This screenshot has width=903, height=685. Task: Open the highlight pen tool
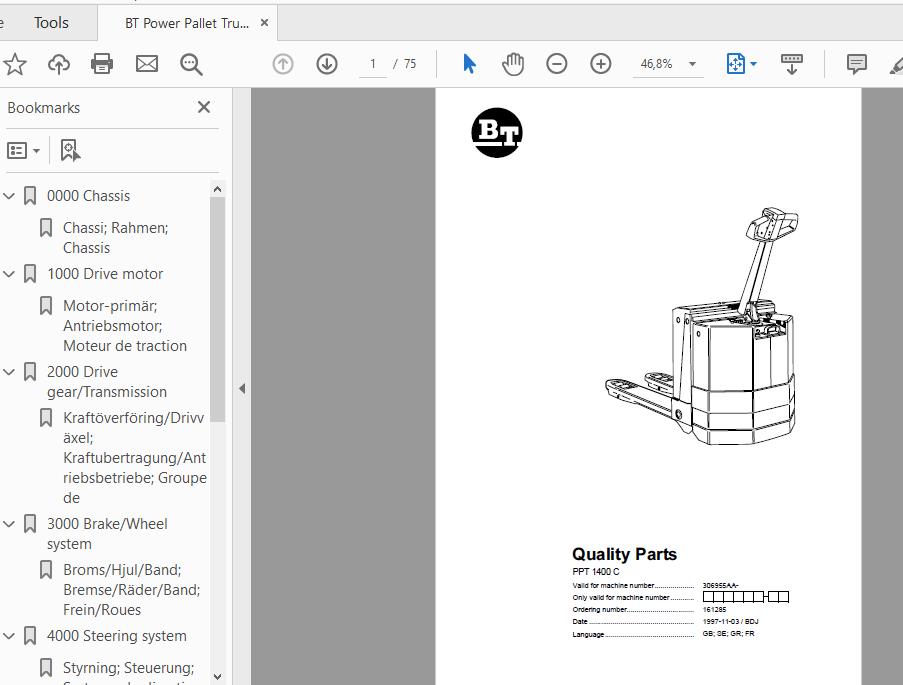click(896, 65)
